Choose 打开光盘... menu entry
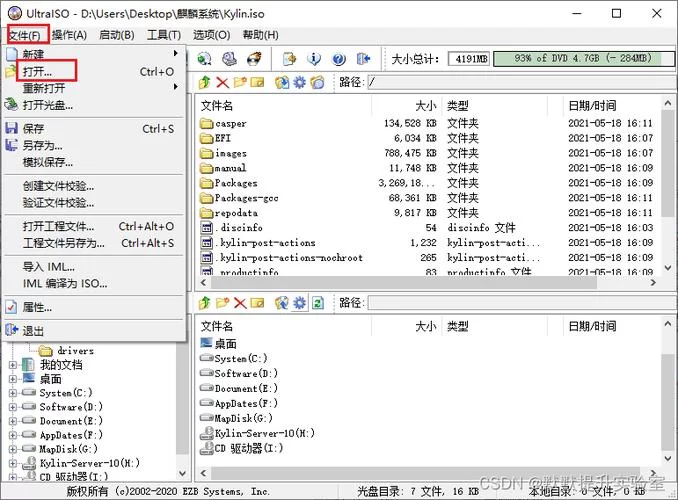678x500 pixels. point(94,105)
